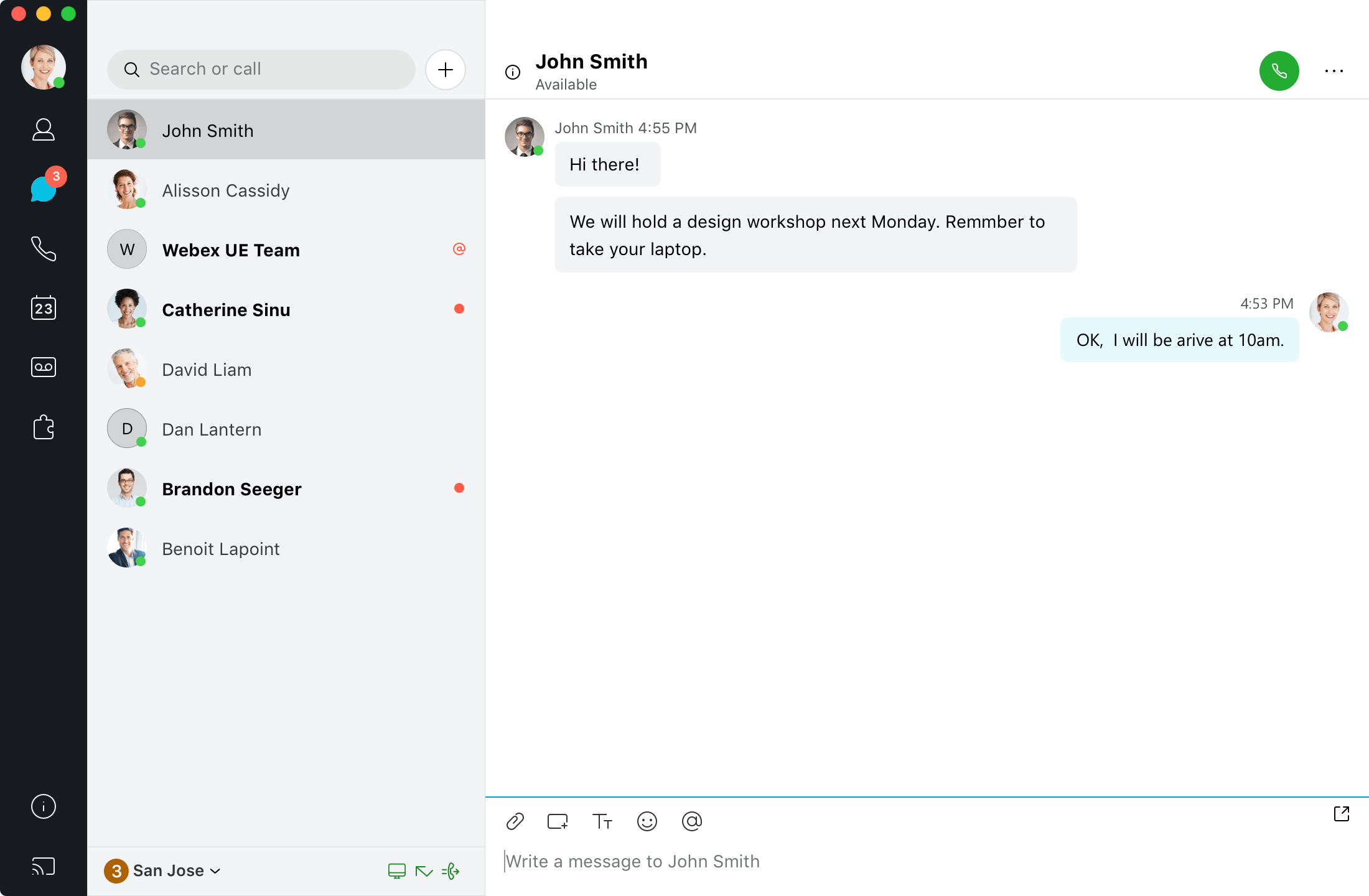Open the Meetings calendar icon
The width and height of the screenshot is (1369, 896).
point(44,308)
